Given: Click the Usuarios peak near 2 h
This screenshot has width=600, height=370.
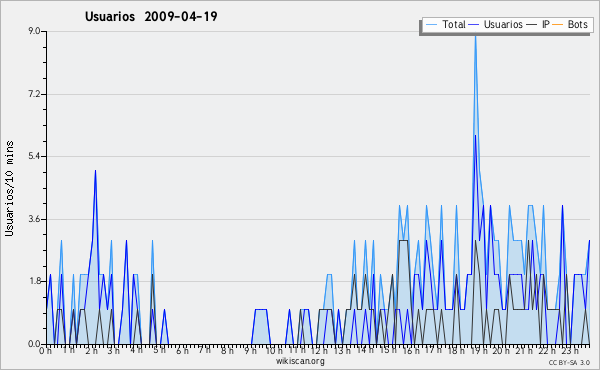Looking at the screenshot, I should click(95, 171).
